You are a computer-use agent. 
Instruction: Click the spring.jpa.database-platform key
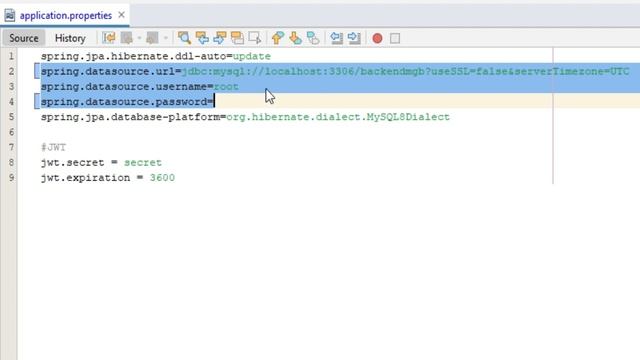tap(130, 118)
